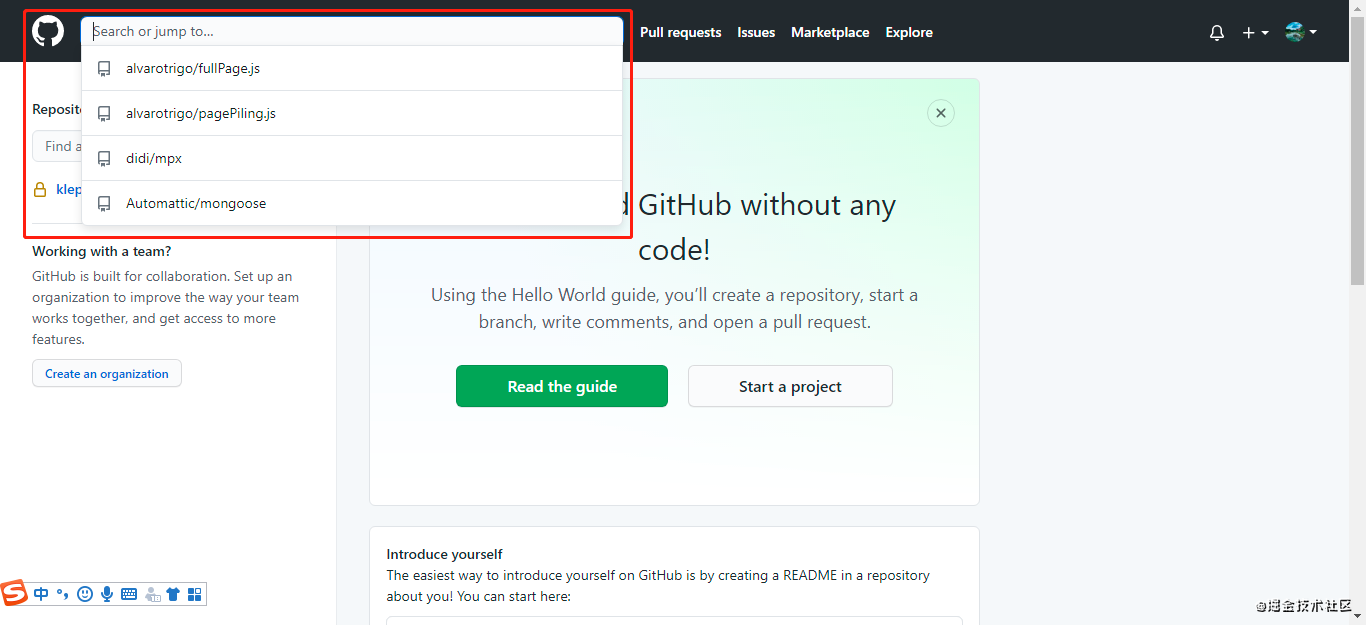Click the Create an organization button

pyautogui.click(x=107, y=373)
